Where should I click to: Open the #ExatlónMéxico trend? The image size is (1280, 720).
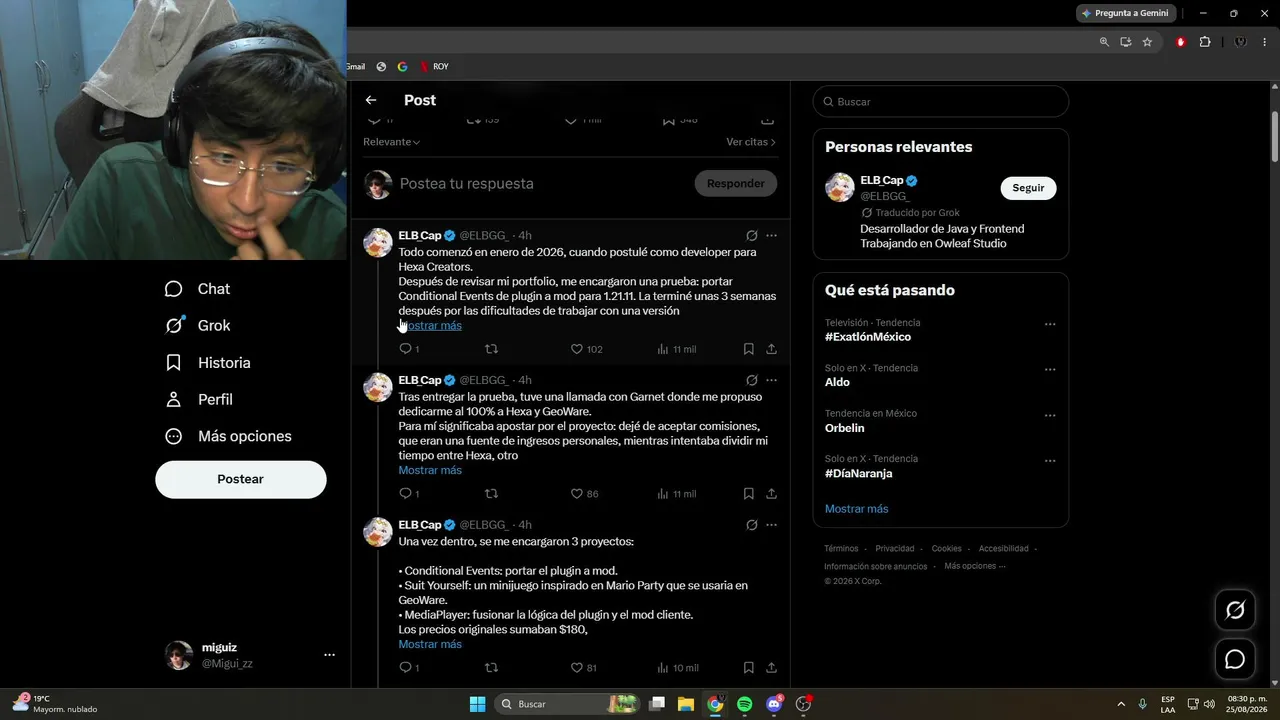(x=868, y=337)
